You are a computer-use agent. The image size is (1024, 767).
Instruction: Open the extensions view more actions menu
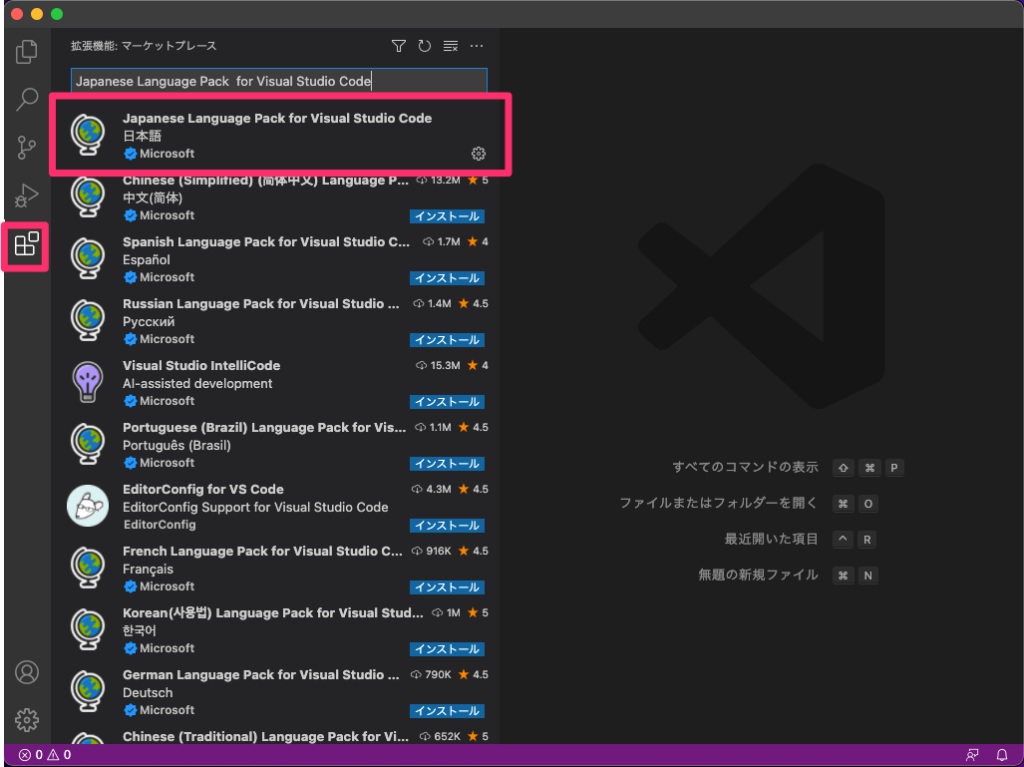[477, 46]
